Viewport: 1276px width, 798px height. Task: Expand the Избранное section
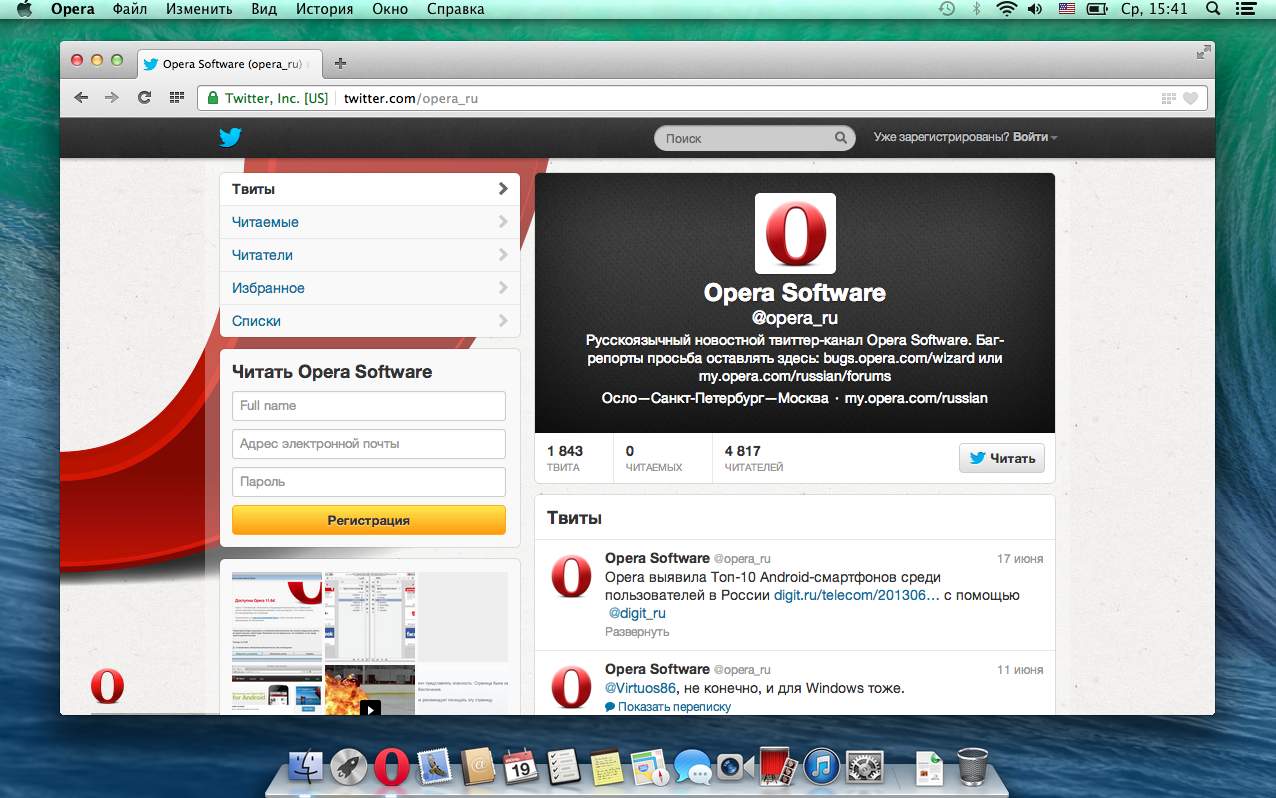pos(369,288)
